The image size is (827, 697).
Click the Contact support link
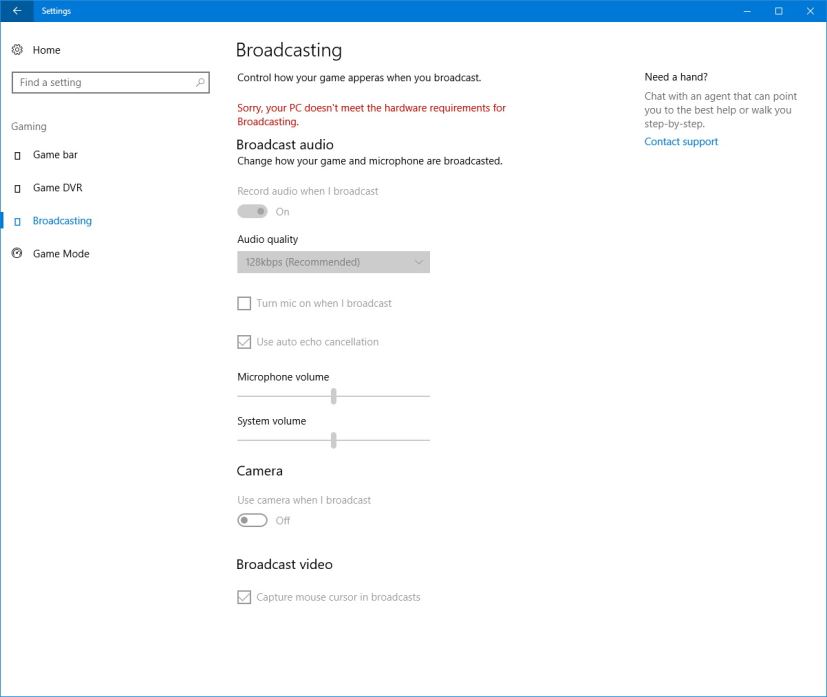coord(681,142)
